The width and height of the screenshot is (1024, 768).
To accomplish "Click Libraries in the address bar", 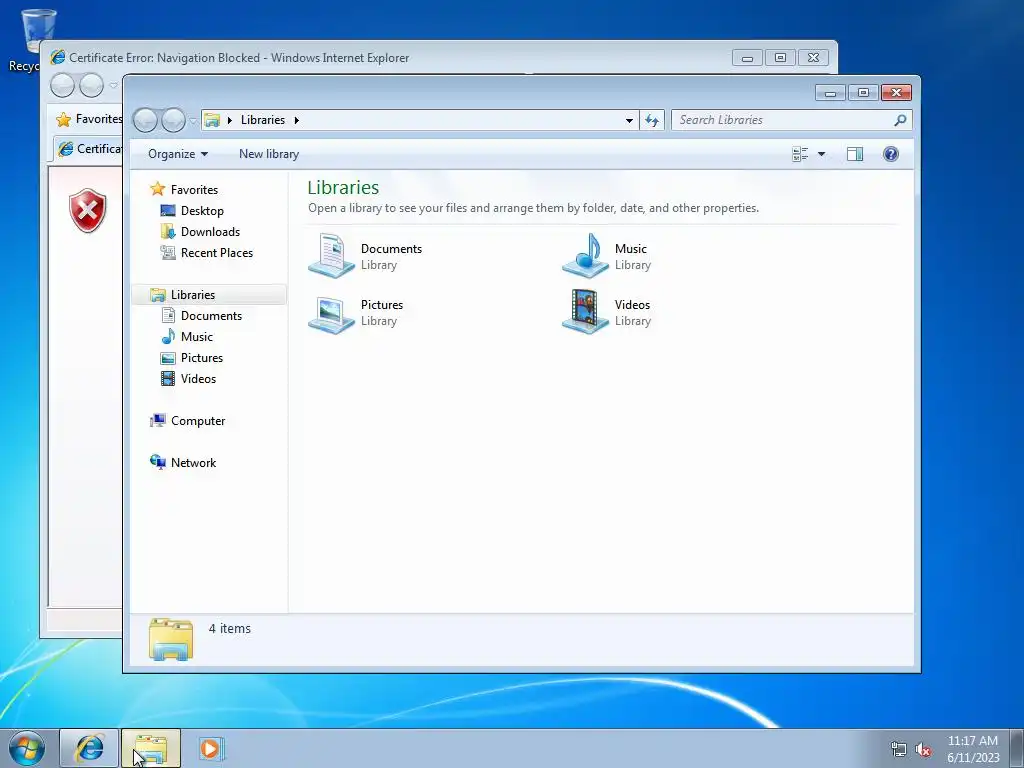I will 263,120.
